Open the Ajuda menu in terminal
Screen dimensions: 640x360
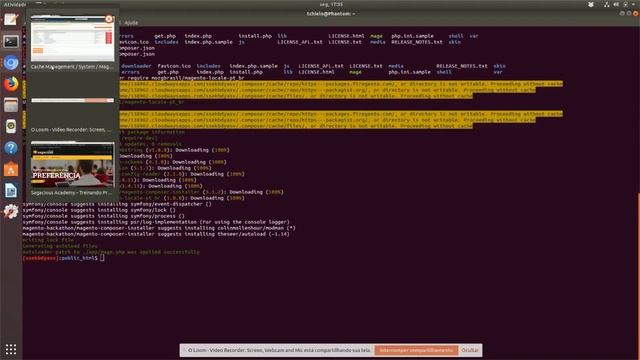click(131, 23)
